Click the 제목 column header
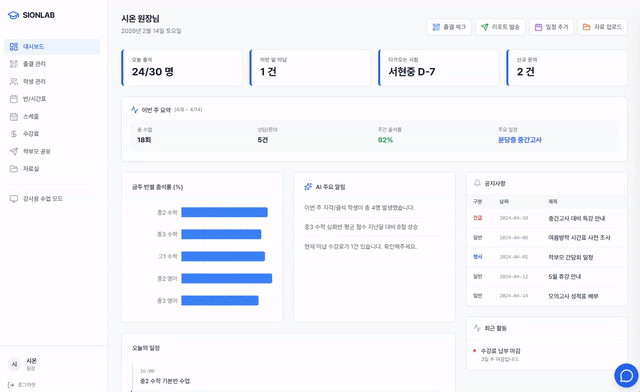Screen dimensions: 640x392 [x=553, y=201]
